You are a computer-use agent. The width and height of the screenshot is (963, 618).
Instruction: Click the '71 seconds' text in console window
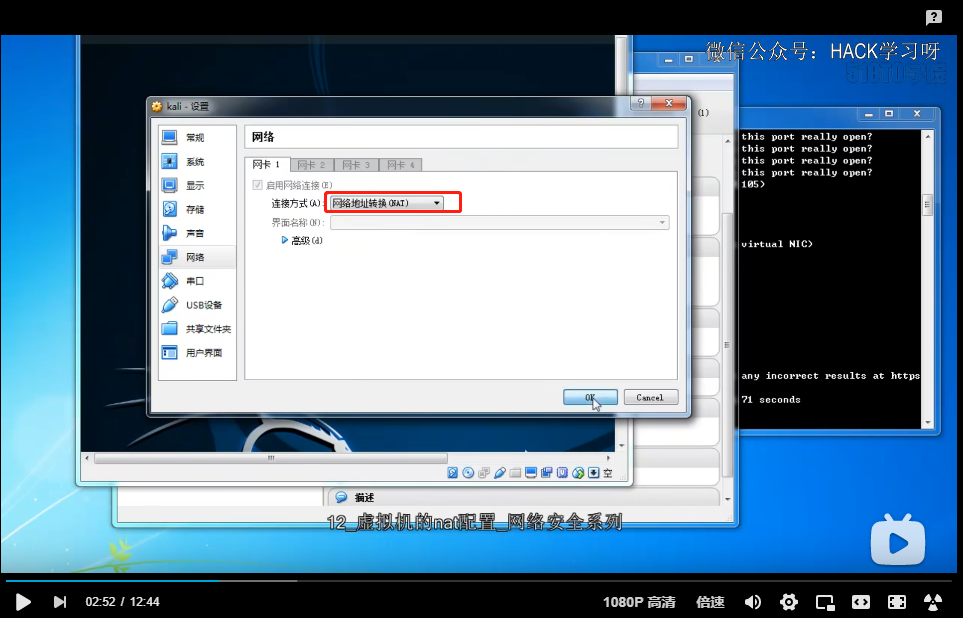coord(771,400)
